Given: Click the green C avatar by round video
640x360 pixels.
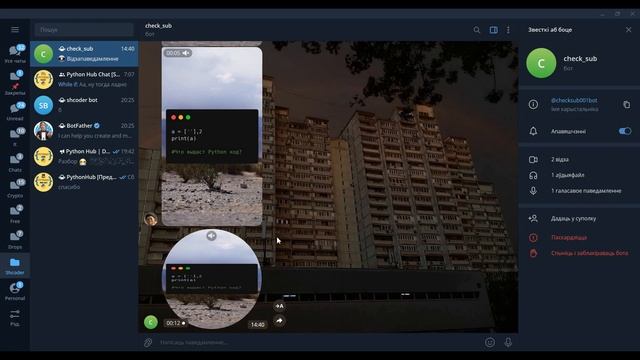Looking at the screenshot, I should [x=151, y=322].
